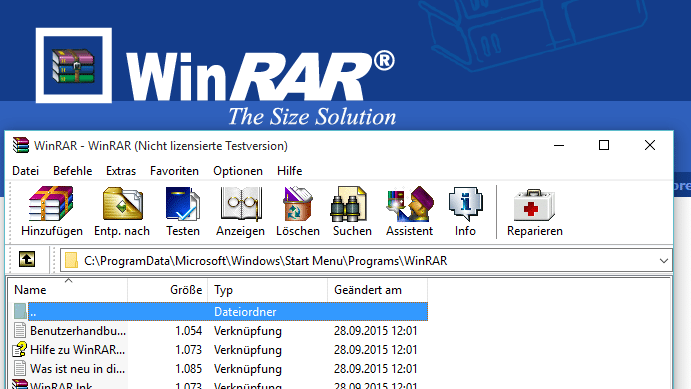The width and height of the screenshot is (691, 389).
Task: Open the Extras menu
Action: tap(121, 171)
